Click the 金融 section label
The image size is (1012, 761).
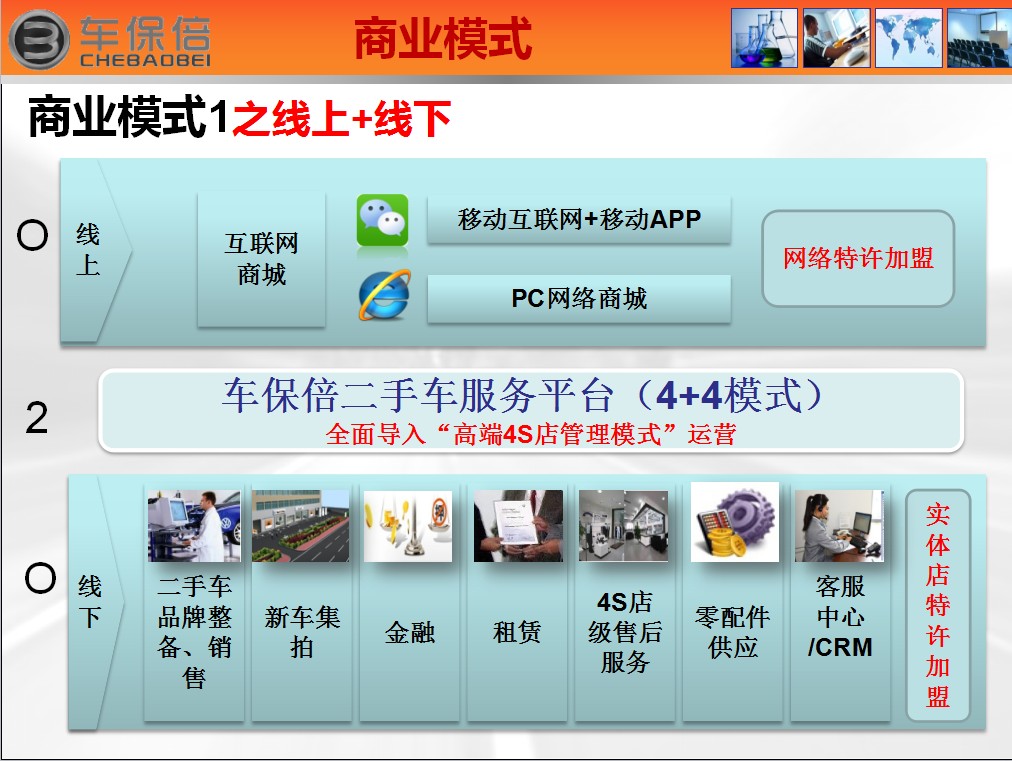[x=409, y=632]
